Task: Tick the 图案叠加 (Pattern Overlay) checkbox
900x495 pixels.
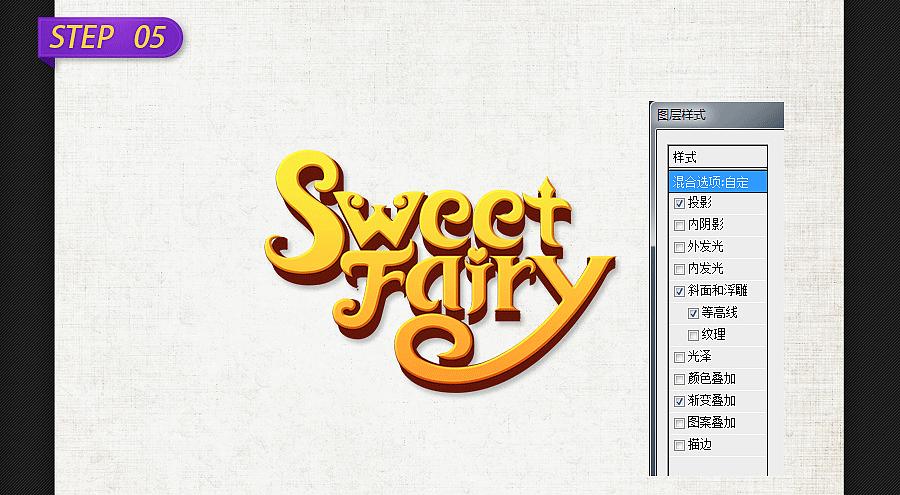Action: (x=680, y=423)
